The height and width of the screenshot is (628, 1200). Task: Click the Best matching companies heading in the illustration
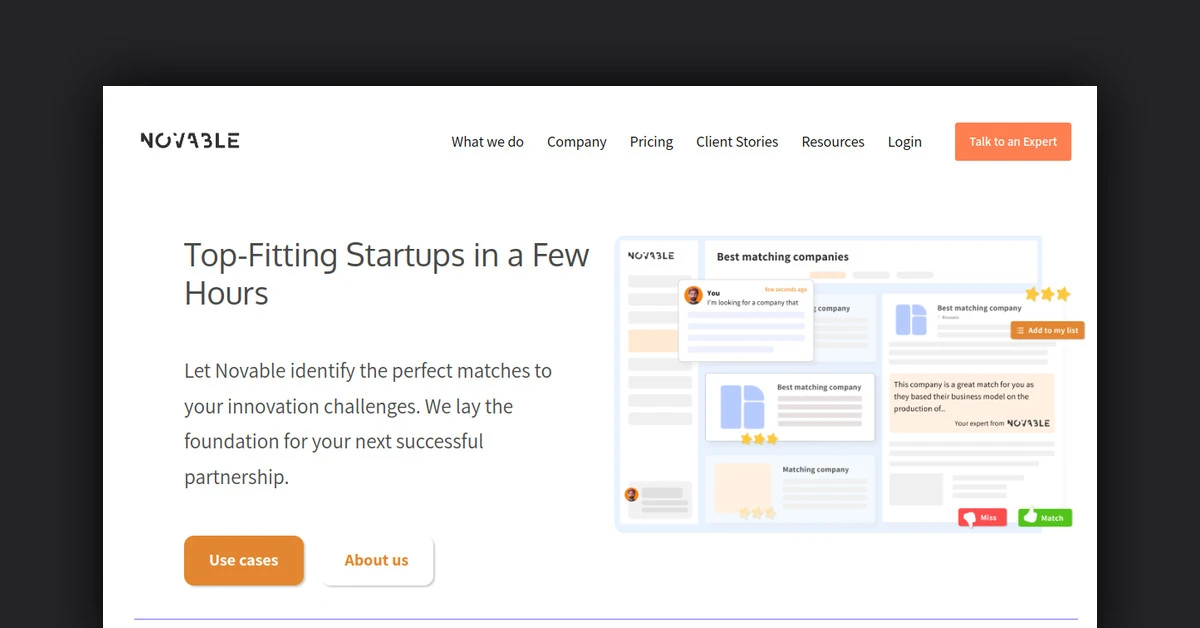pos(782,257)
